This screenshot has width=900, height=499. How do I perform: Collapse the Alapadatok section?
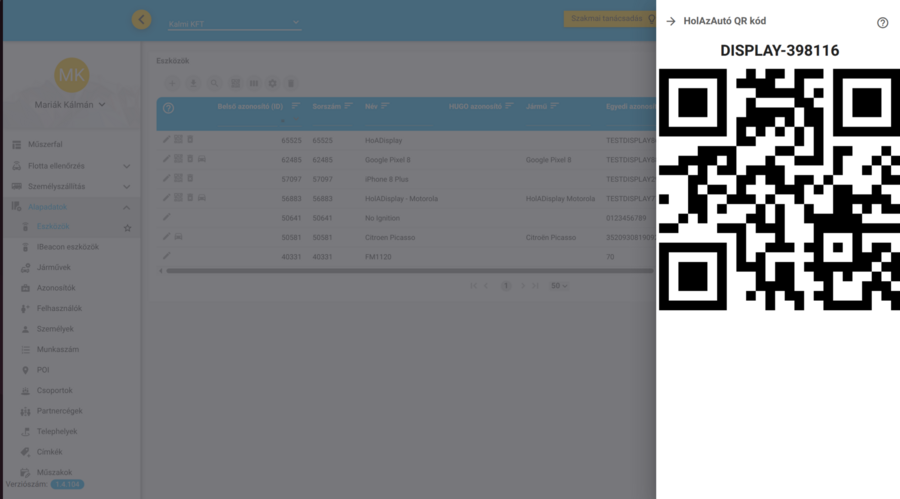pos(71,207)
